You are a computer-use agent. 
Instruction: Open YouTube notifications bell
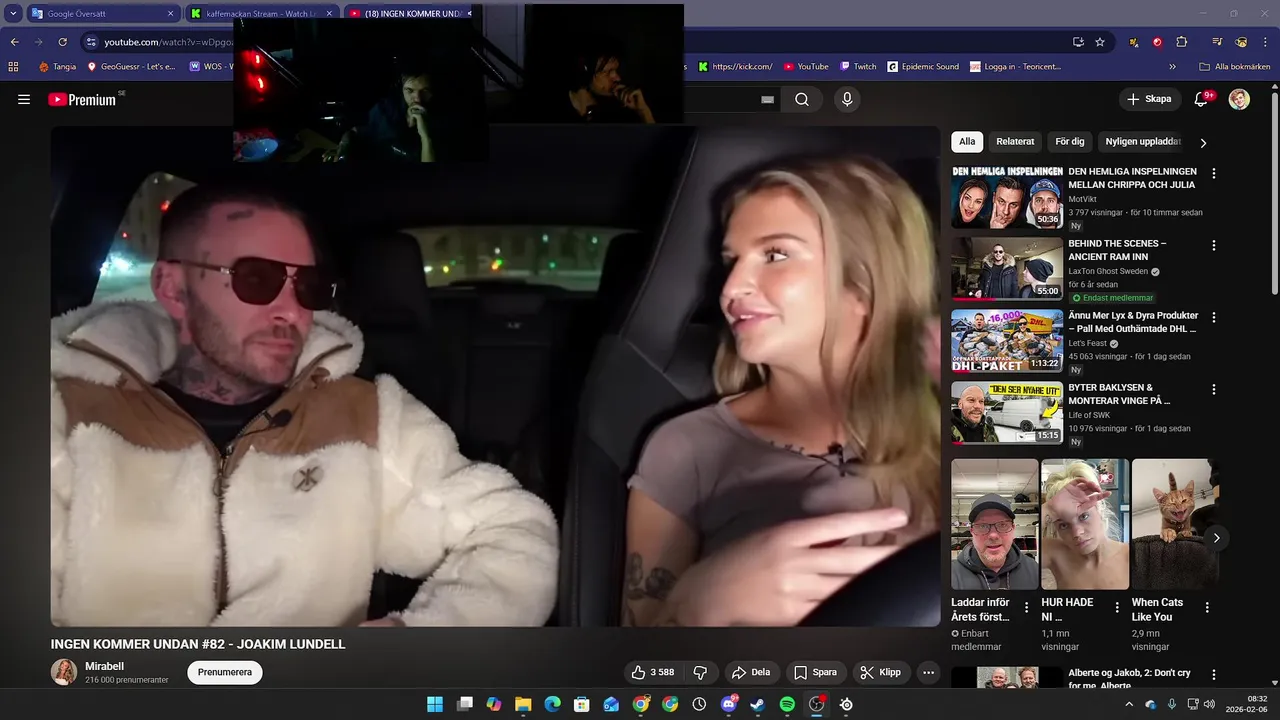click(1203, 99)
